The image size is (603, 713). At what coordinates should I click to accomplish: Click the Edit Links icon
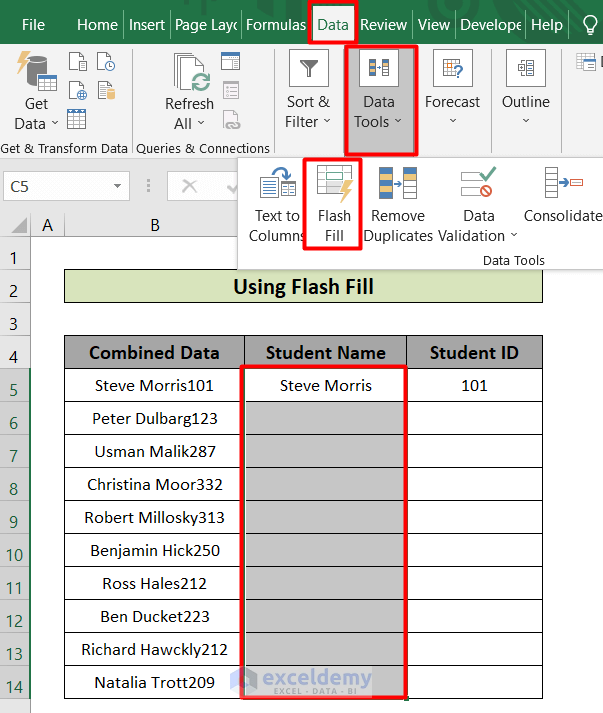click(231, 120)
